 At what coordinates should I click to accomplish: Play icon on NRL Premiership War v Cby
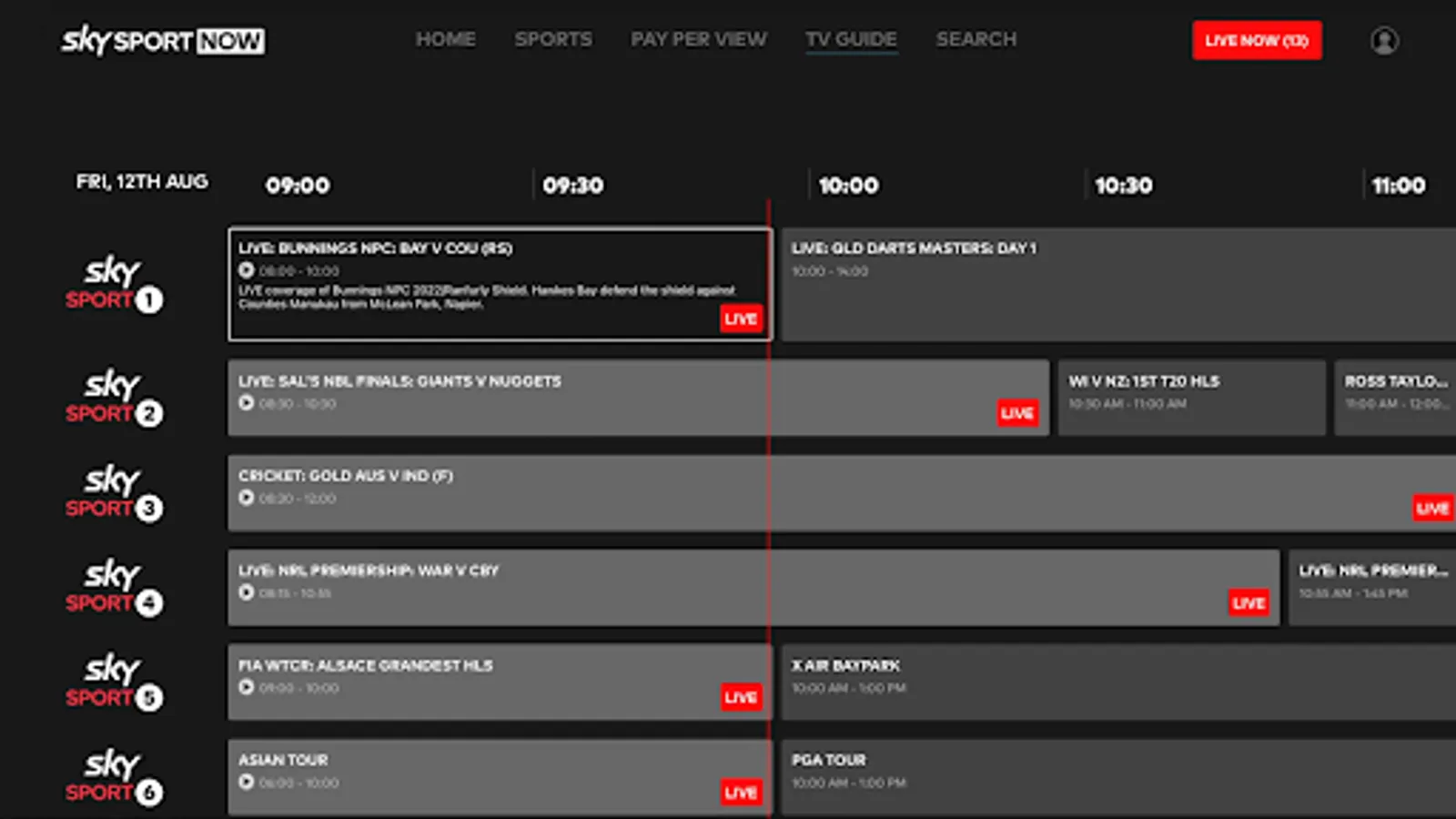point(246,592)
